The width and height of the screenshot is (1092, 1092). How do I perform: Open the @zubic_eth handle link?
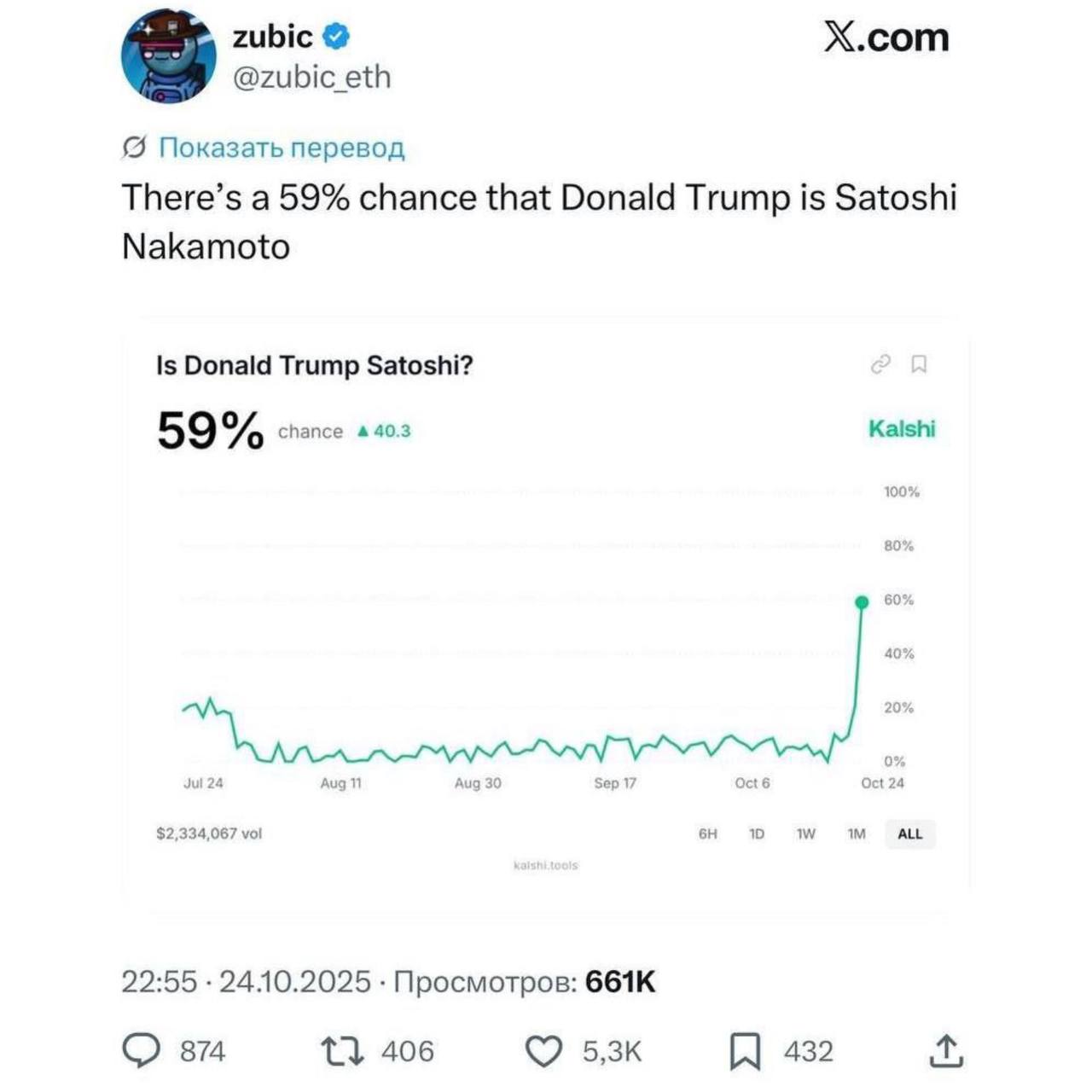pos(311,77)
